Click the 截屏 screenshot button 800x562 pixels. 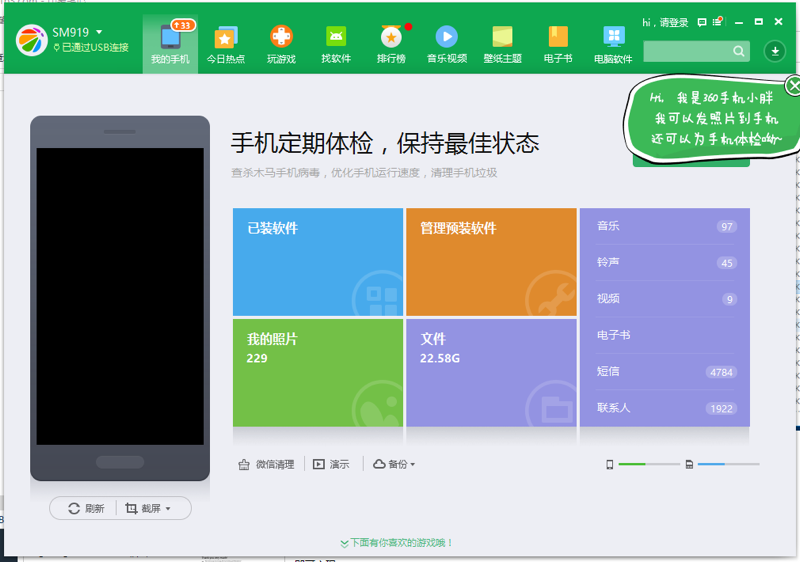tap(143, 508)
